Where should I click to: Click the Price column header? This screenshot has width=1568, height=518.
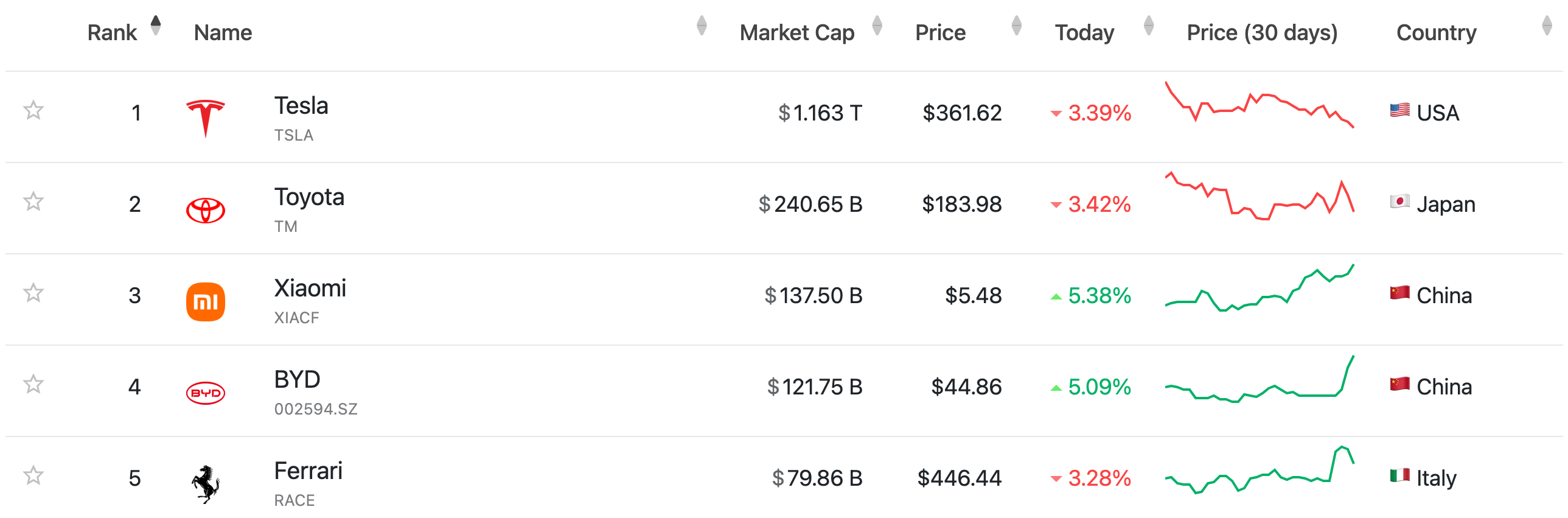[x=941, y=33]
